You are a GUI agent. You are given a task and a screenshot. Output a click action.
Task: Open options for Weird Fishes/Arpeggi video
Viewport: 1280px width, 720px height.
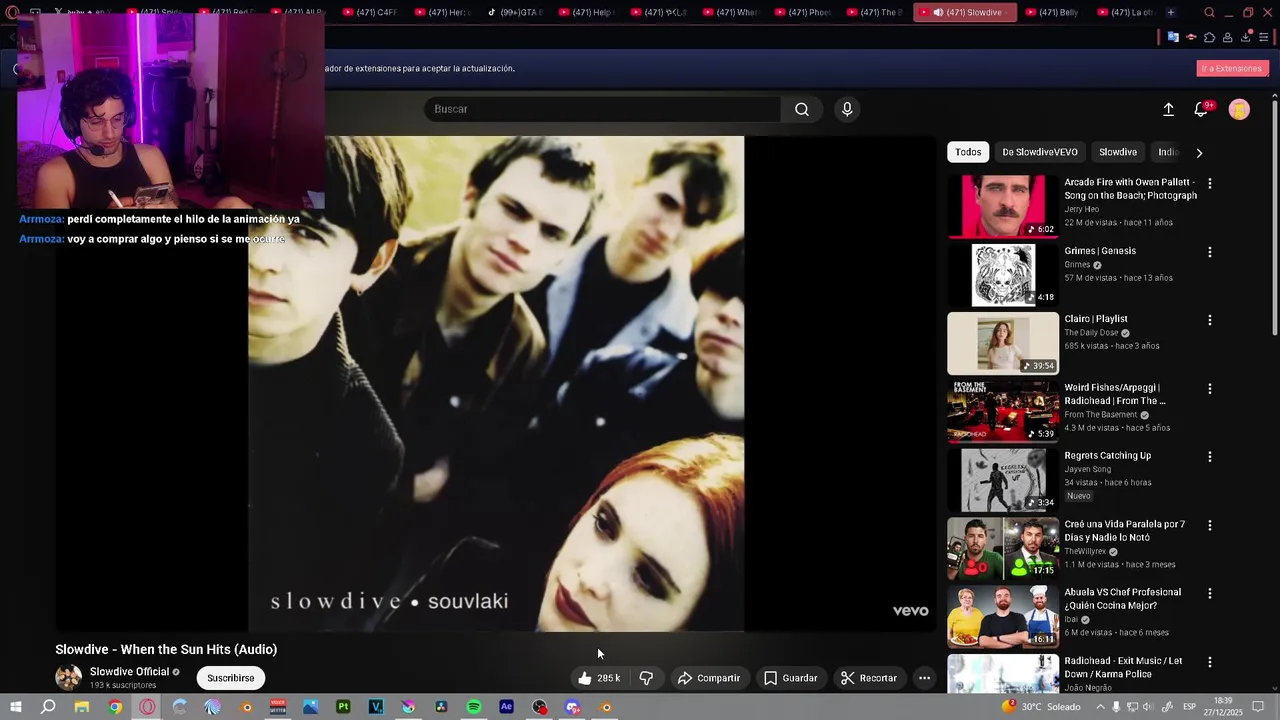click(1209, 388)
